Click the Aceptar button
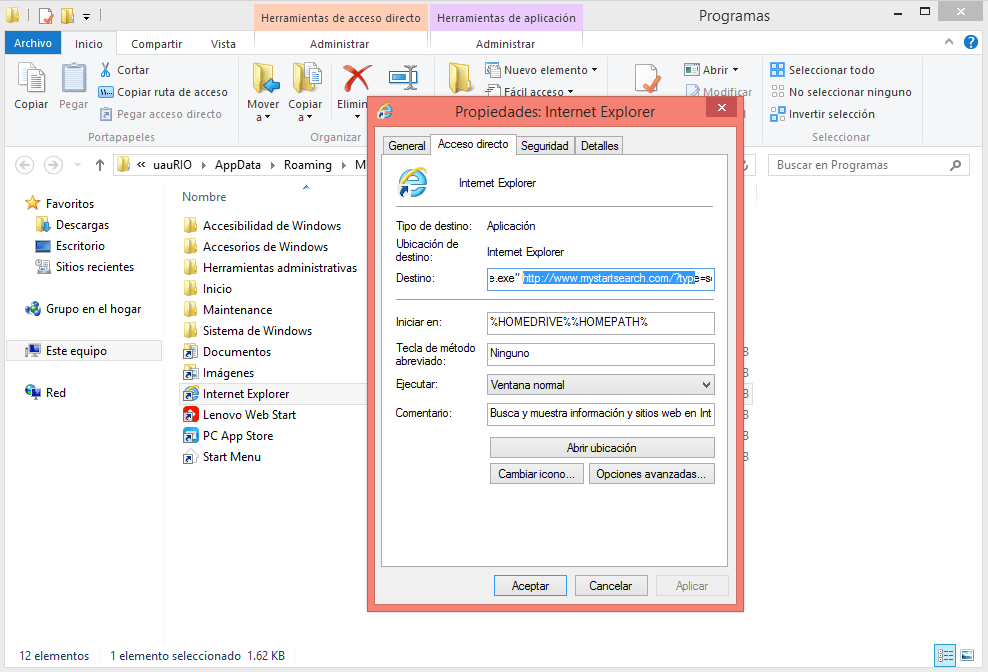This screenshot has height=672, width=988. (x=530, y=586)
